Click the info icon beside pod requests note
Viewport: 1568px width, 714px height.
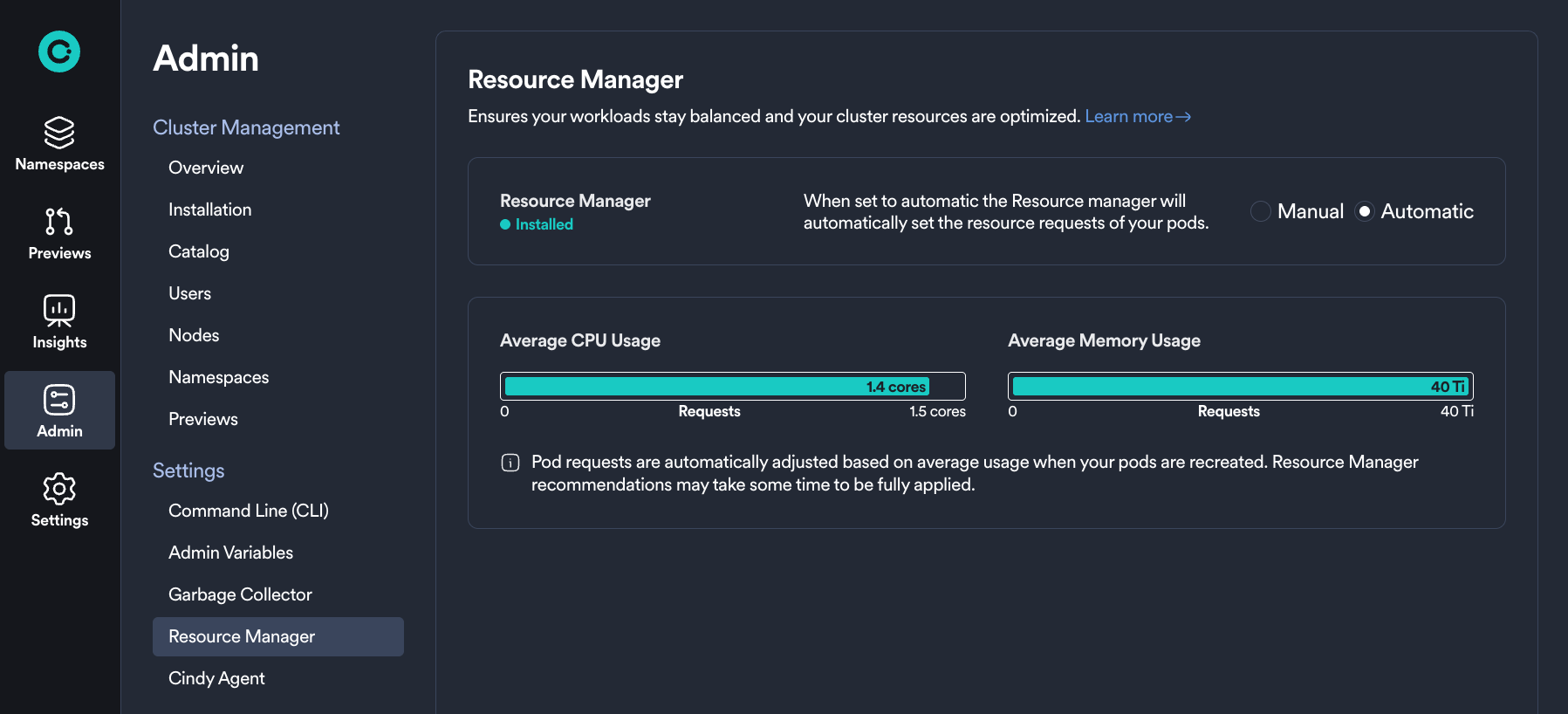(x=510, y=463)
